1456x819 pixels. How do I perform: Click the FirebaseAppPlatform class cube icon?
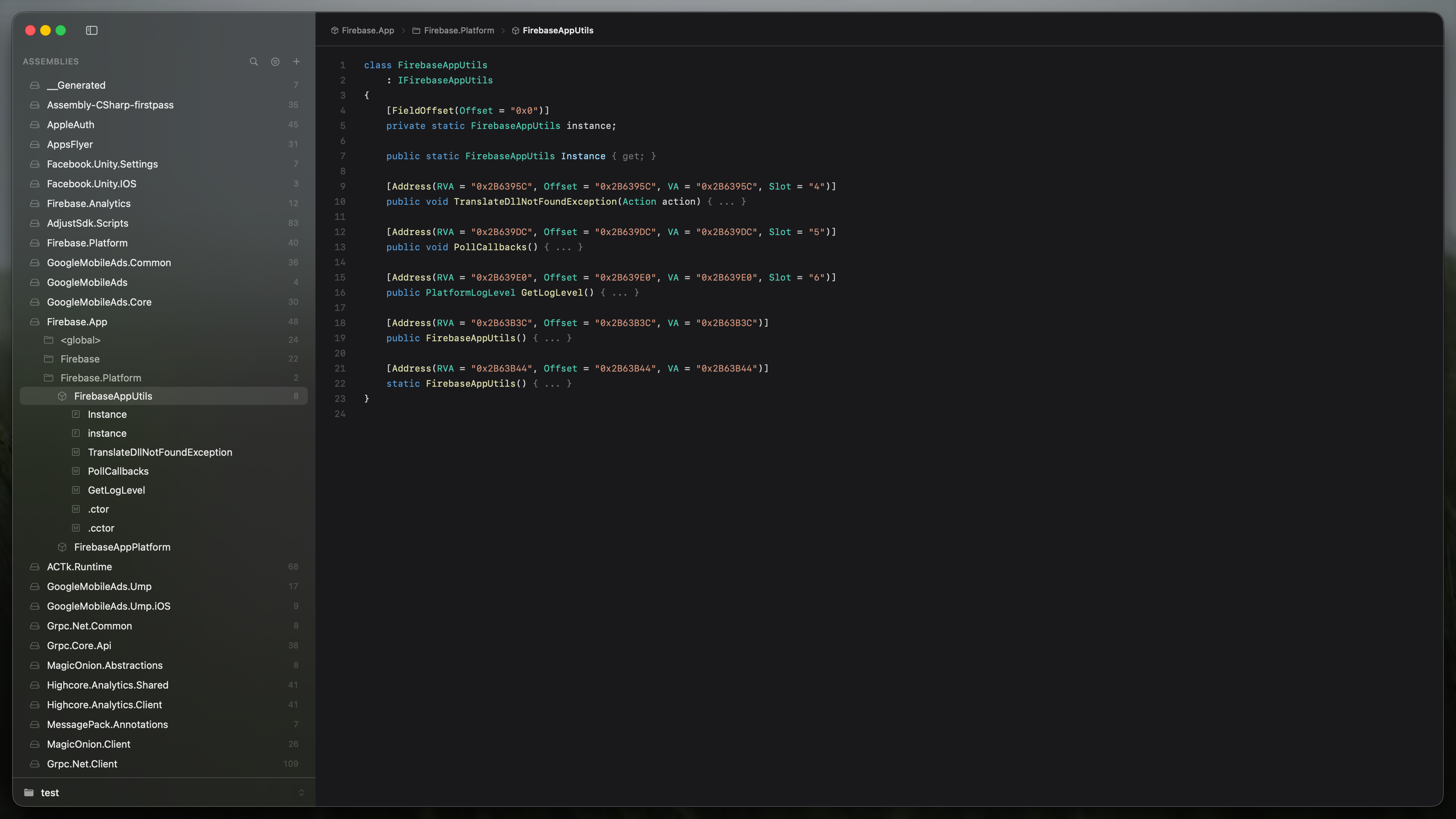click(62, 547)
